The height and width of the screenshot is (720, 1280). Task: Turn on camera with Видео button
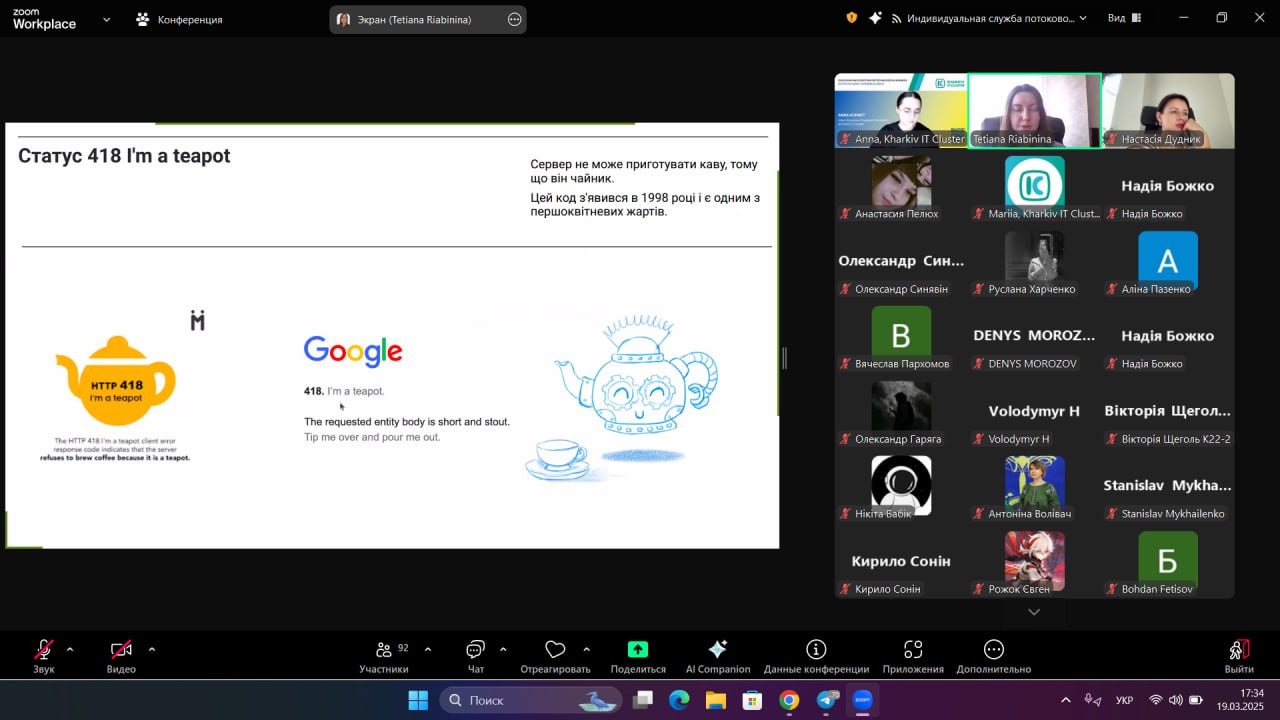121,656
